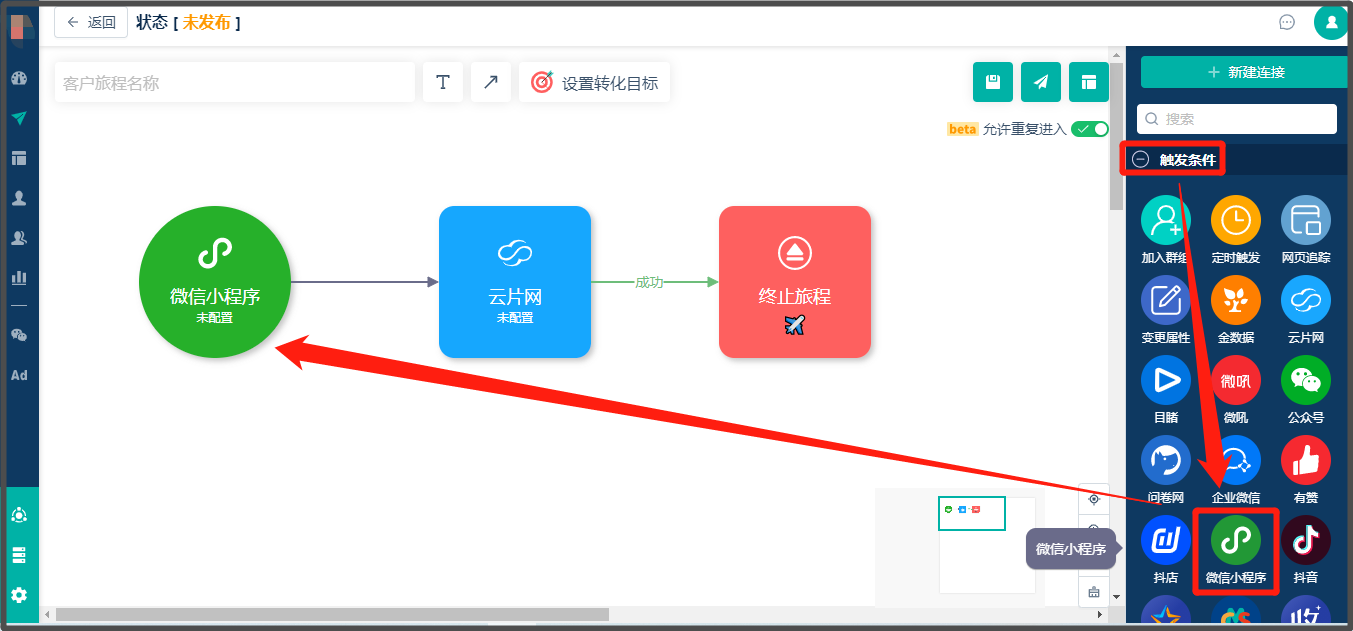Click the 返回 back button
This screenshot has height=631, width=1353.
(91, 22)
